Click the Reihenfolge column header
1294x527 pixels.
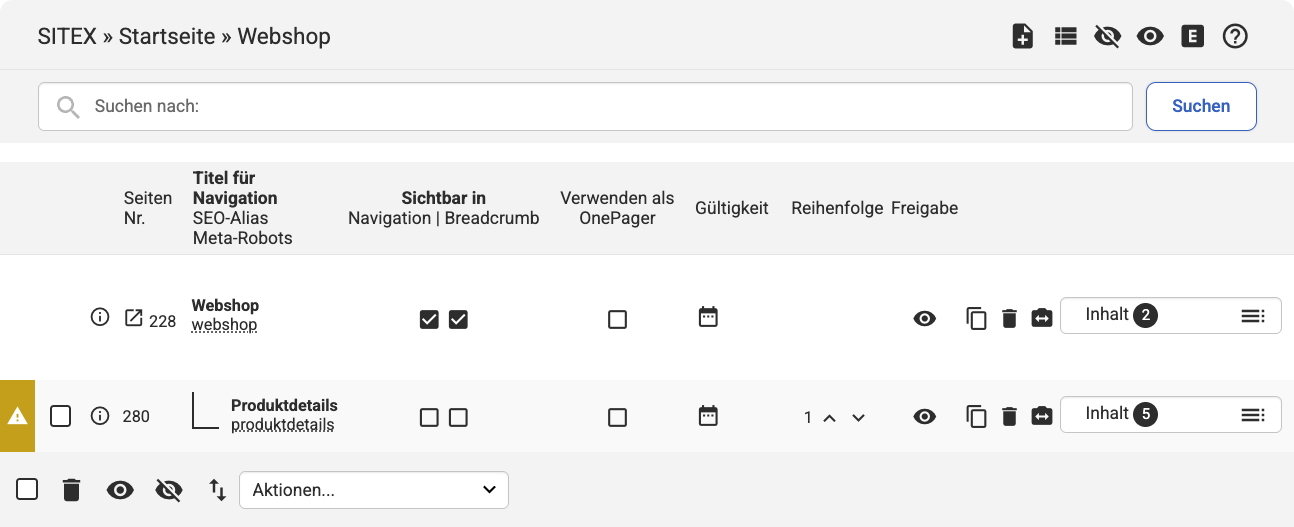coord(837,208)
